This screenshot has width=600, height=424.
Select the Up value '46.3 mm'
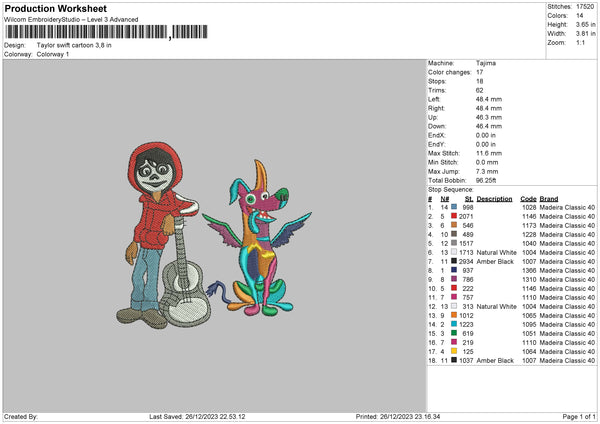(489, 117)
